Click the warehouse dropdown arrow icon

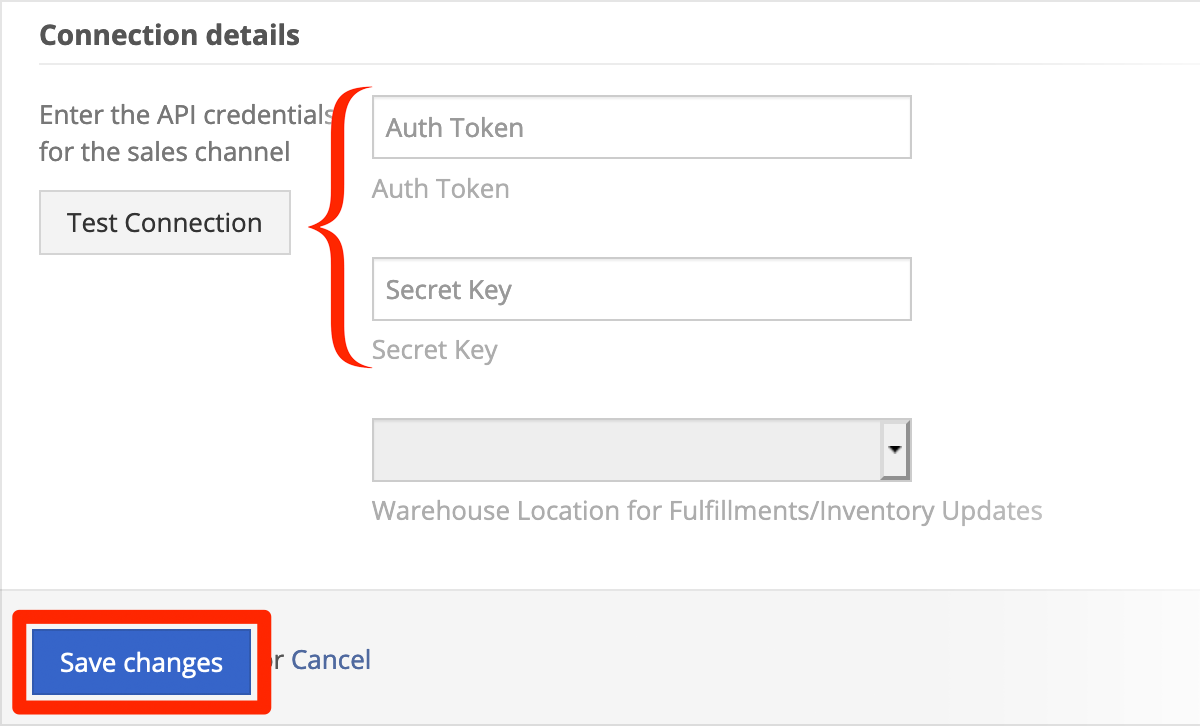(896, 450)
